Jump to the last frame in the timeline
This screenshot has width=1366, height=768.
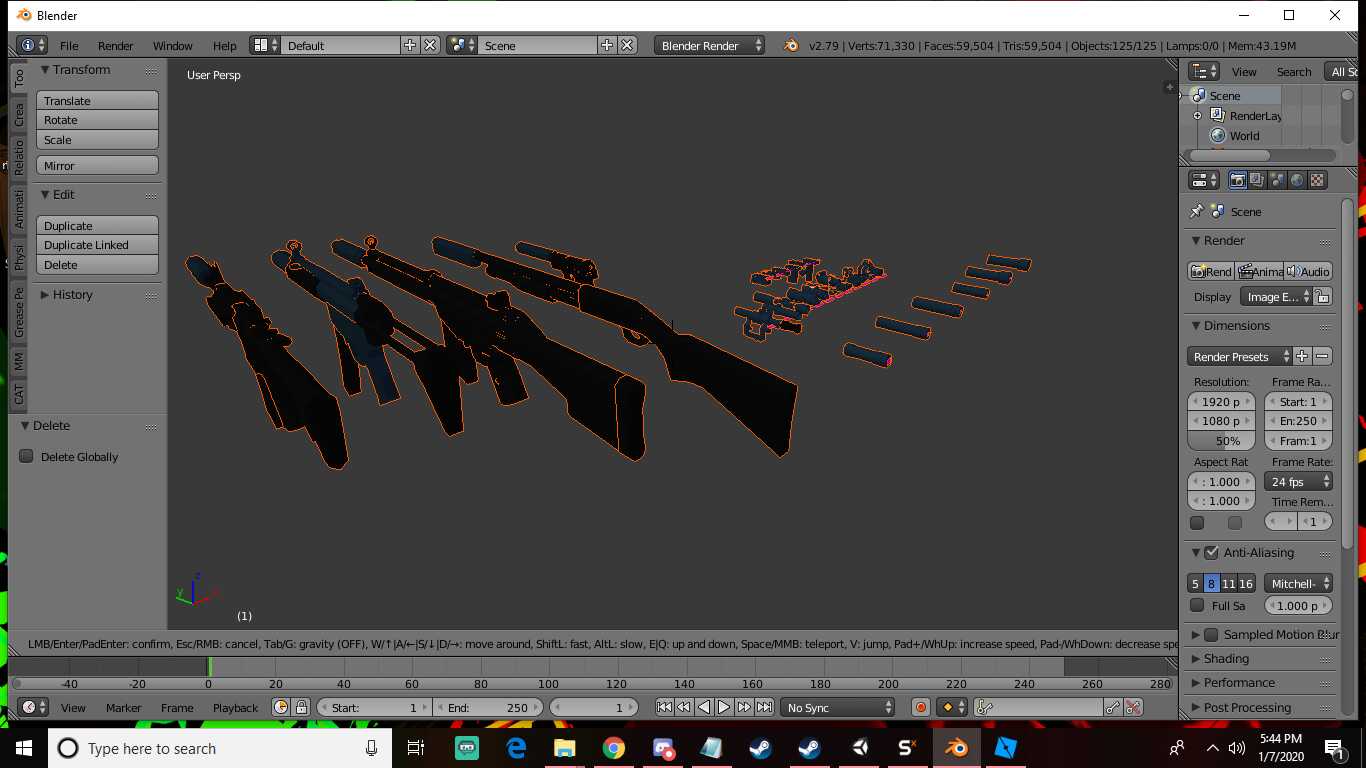point(764,707)
